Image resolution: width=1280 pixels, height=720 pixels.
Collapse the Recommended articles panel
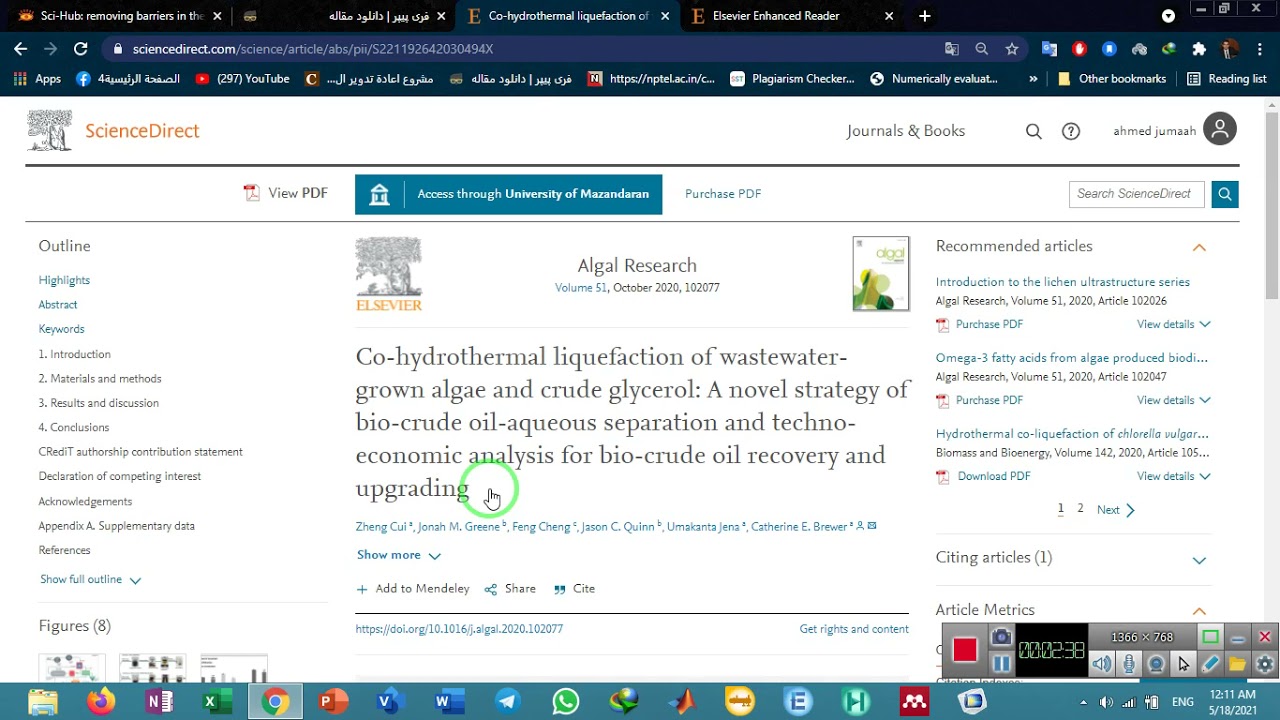click(1199, 247)
